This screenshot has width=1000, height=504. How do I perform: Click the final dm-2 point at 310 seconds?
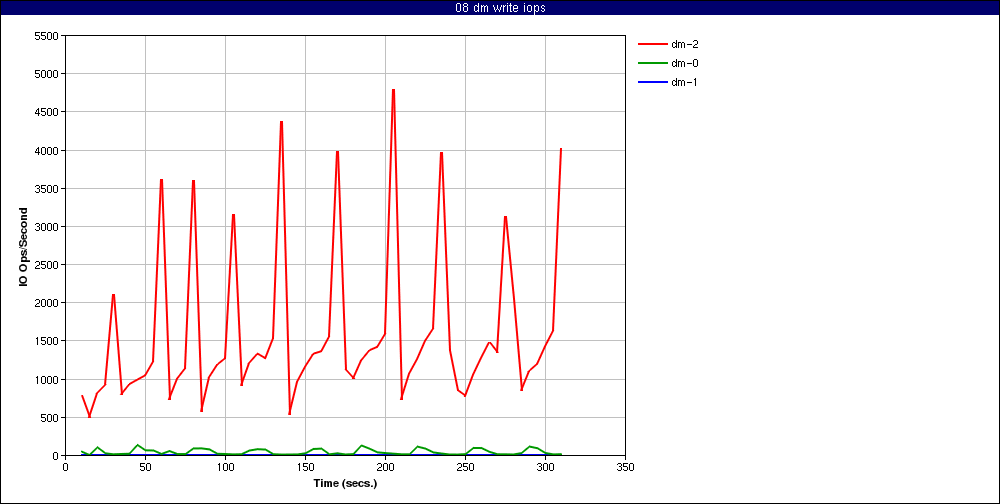point(561,149)
